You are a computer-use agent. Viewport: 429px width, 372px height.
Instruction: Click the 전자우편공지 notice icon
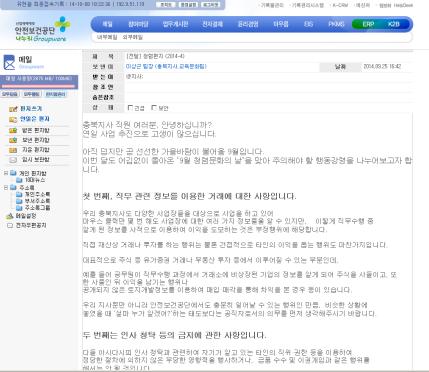pyautogui.click(x=10, y=226)
